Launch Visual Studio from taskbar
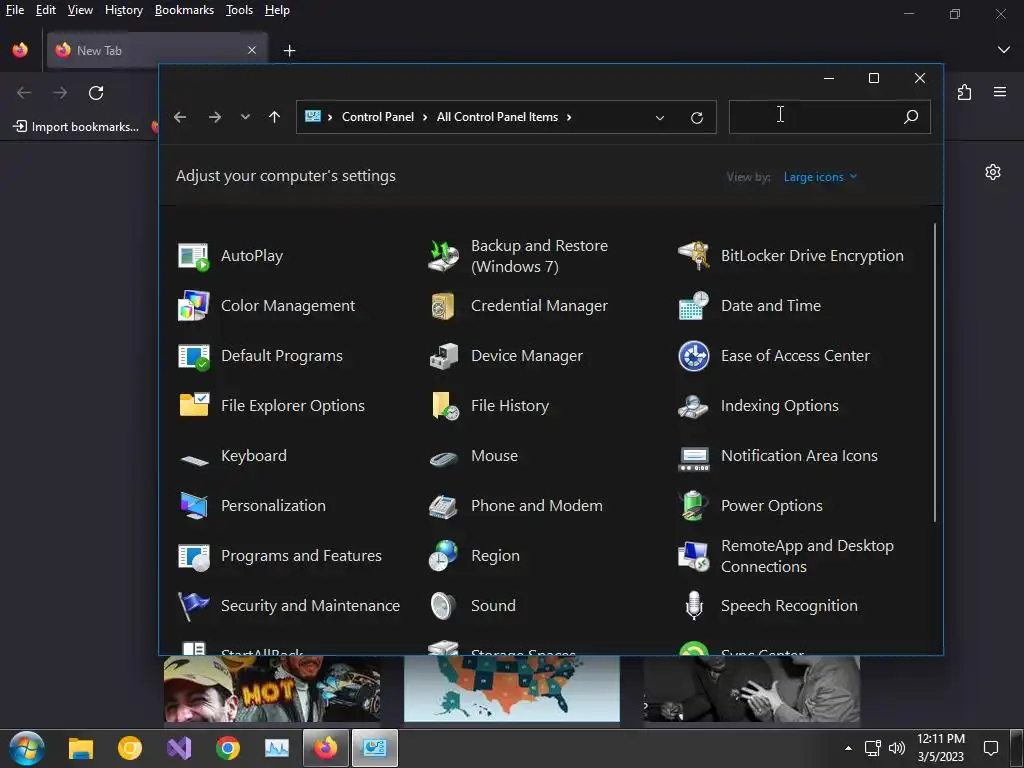Viewport: 1024px width, 768px height. tap(179, 748)
